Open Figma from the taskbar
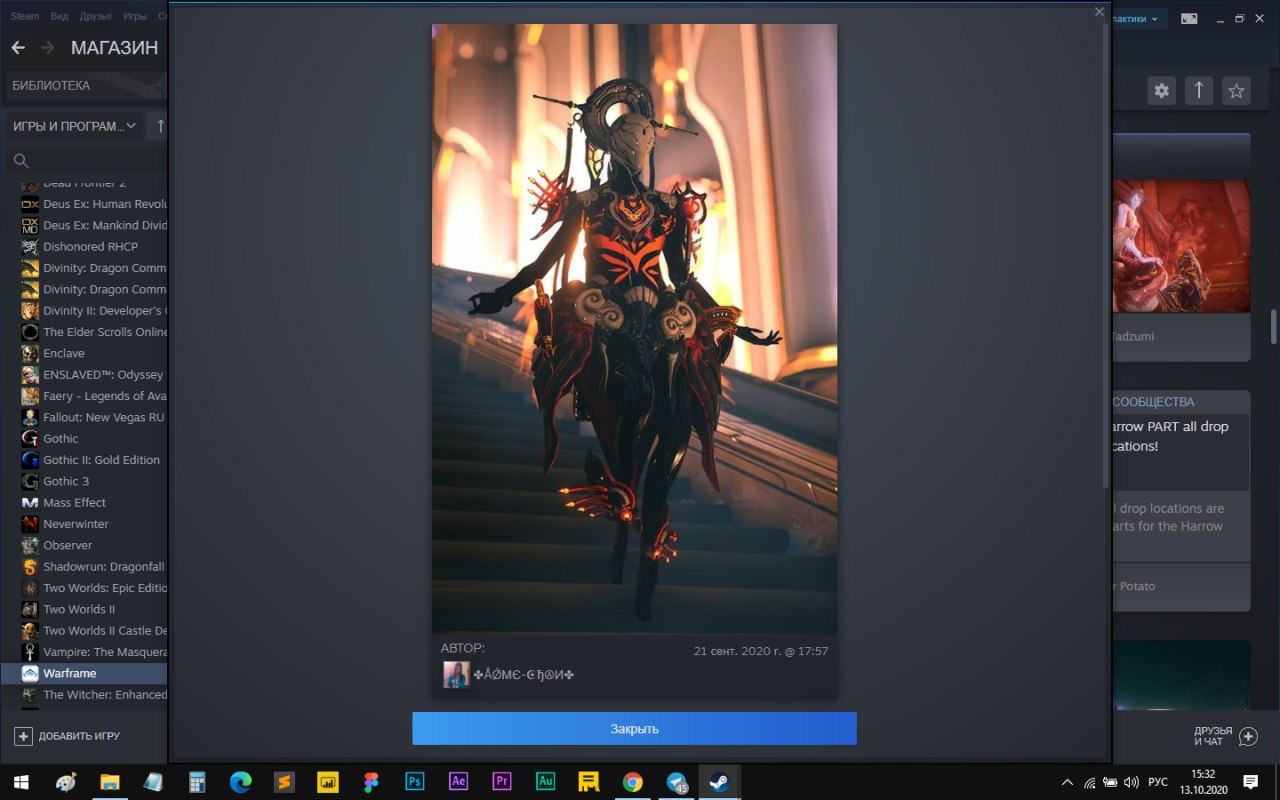 [x=372, y=782]
